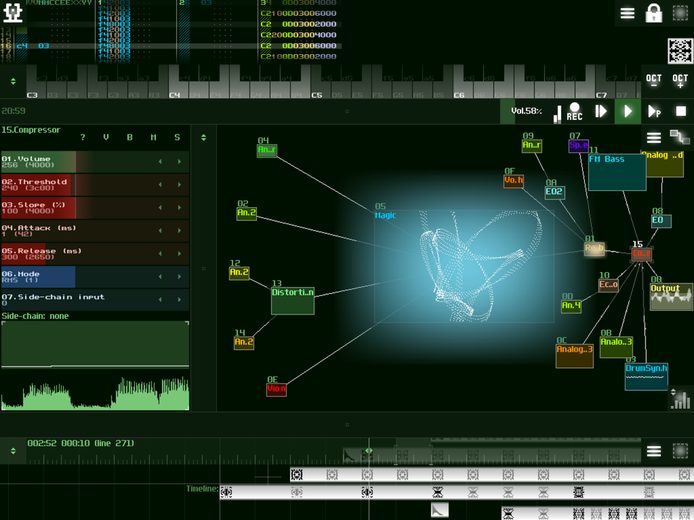Image resolution: width=694 pixels, height=520 pixels.
Task: Select the purple 07 Sp.e module
Action: [x=578, y=146]
